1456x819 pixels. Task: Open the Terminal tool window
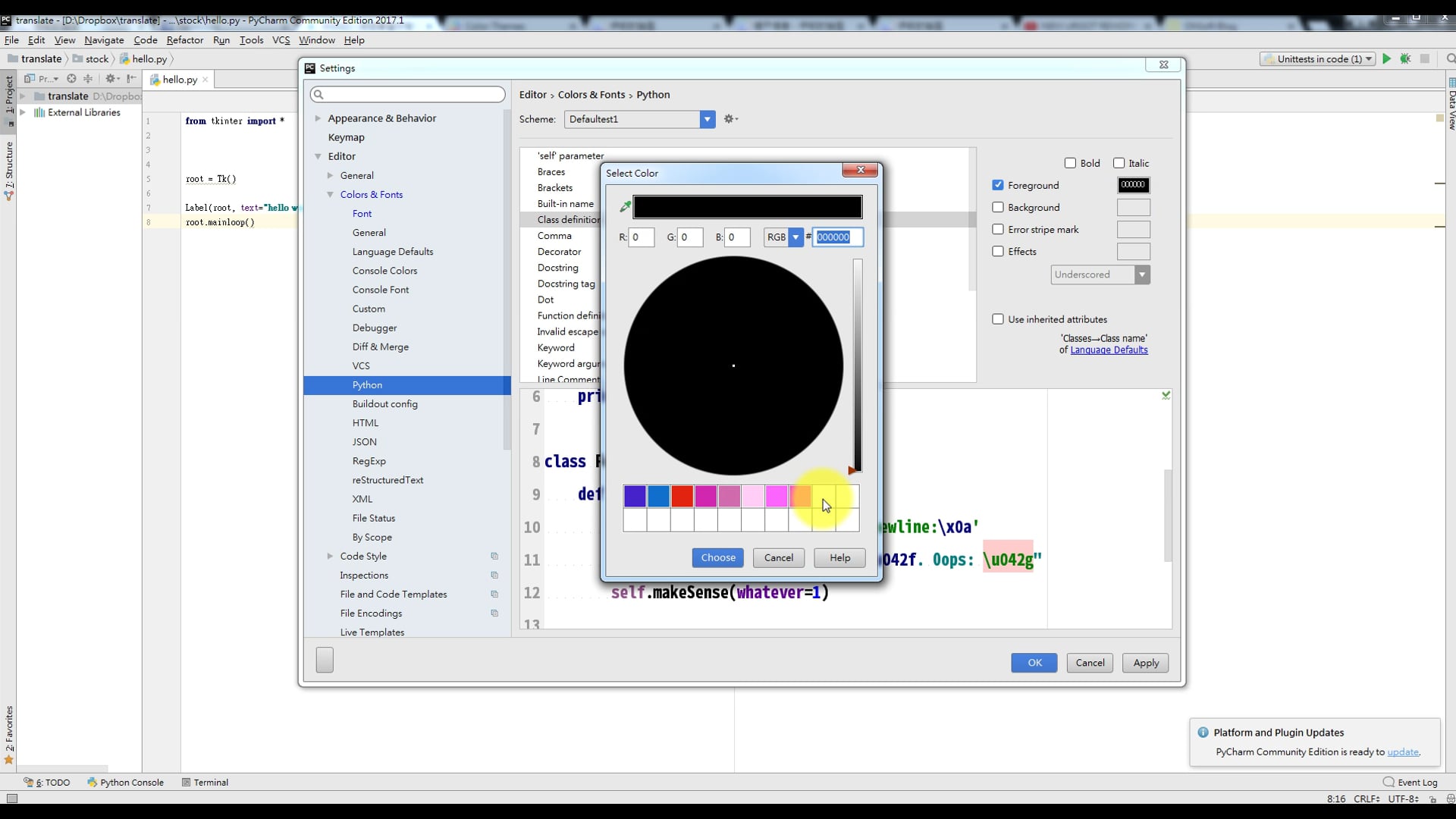click(x=205, y=783)
